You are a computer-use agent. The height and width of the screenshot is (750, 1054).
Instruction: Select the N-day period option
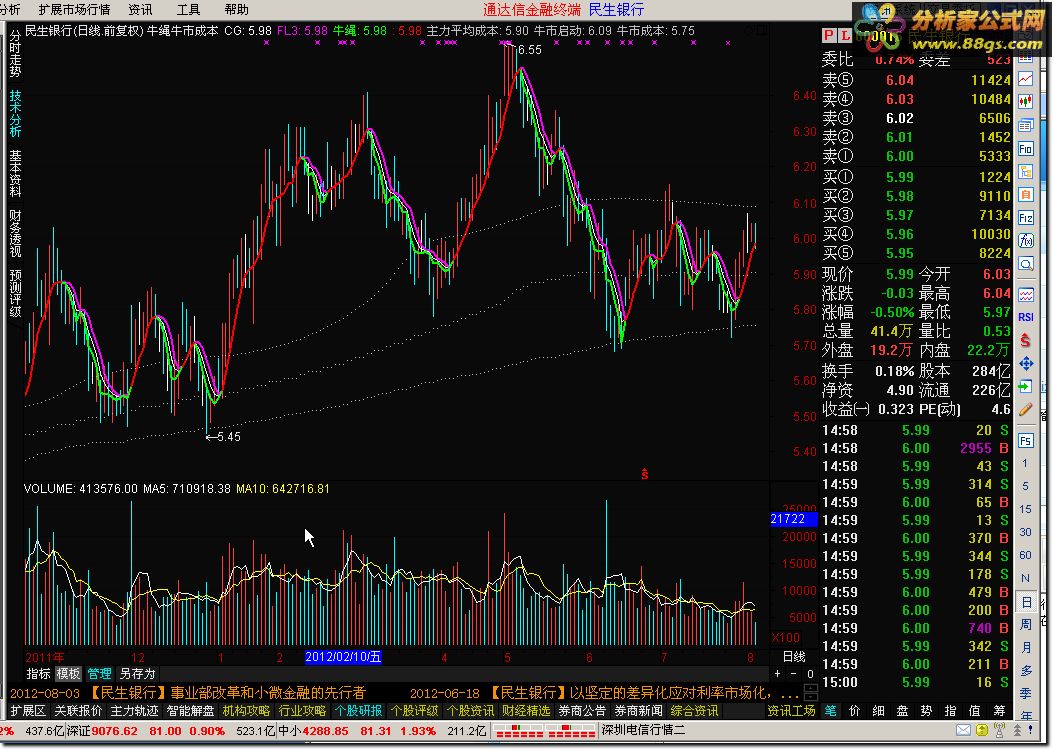tap(1025, 578)
